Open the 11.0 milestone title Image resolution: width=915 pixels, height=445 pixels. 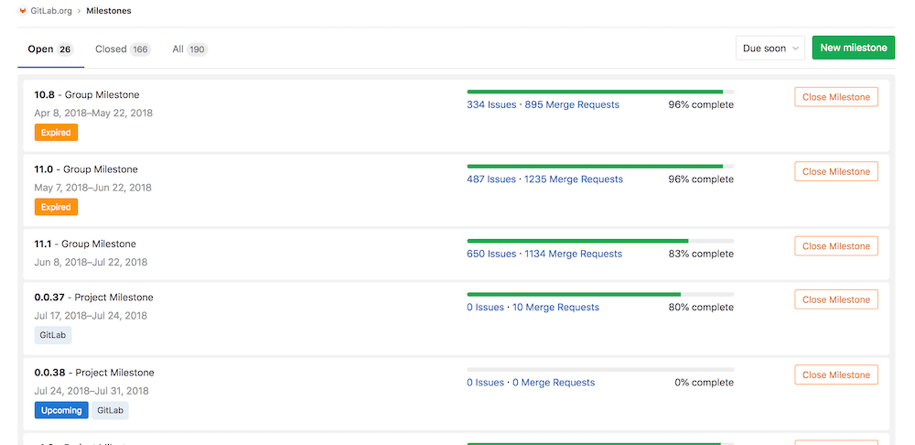(44, 169)
